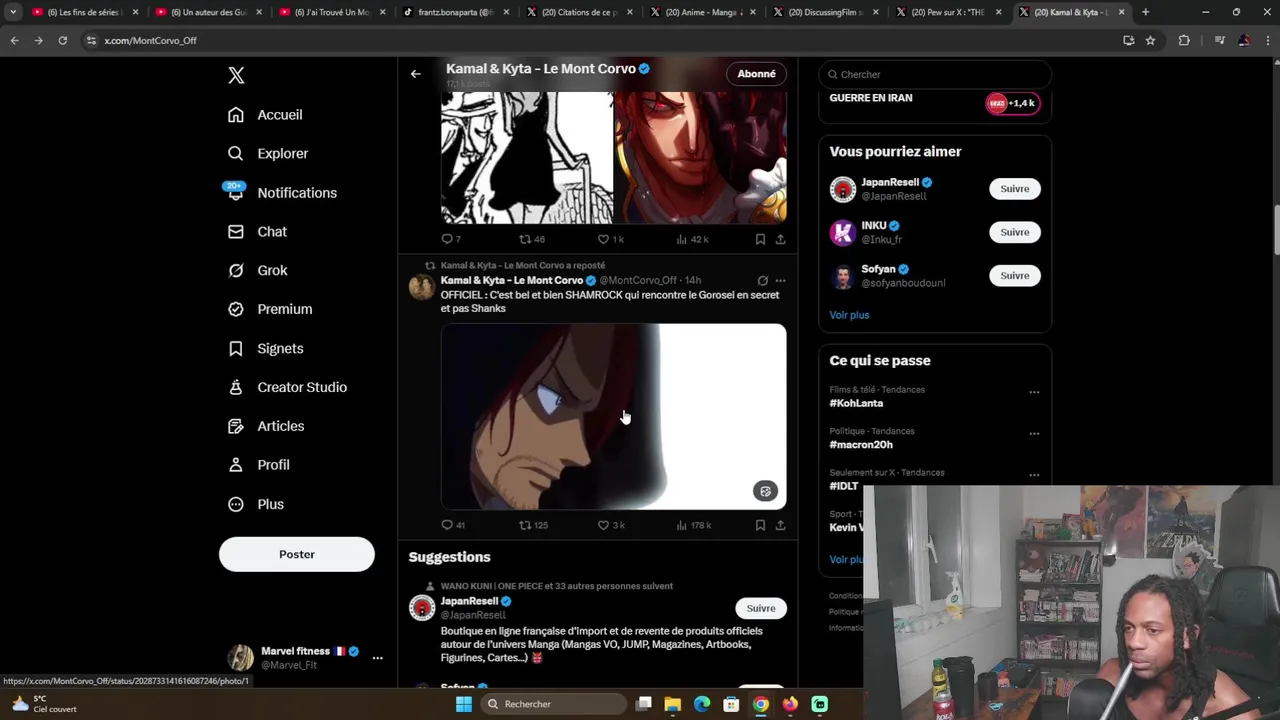Bookmark page with star icon

coord(1150,40)
